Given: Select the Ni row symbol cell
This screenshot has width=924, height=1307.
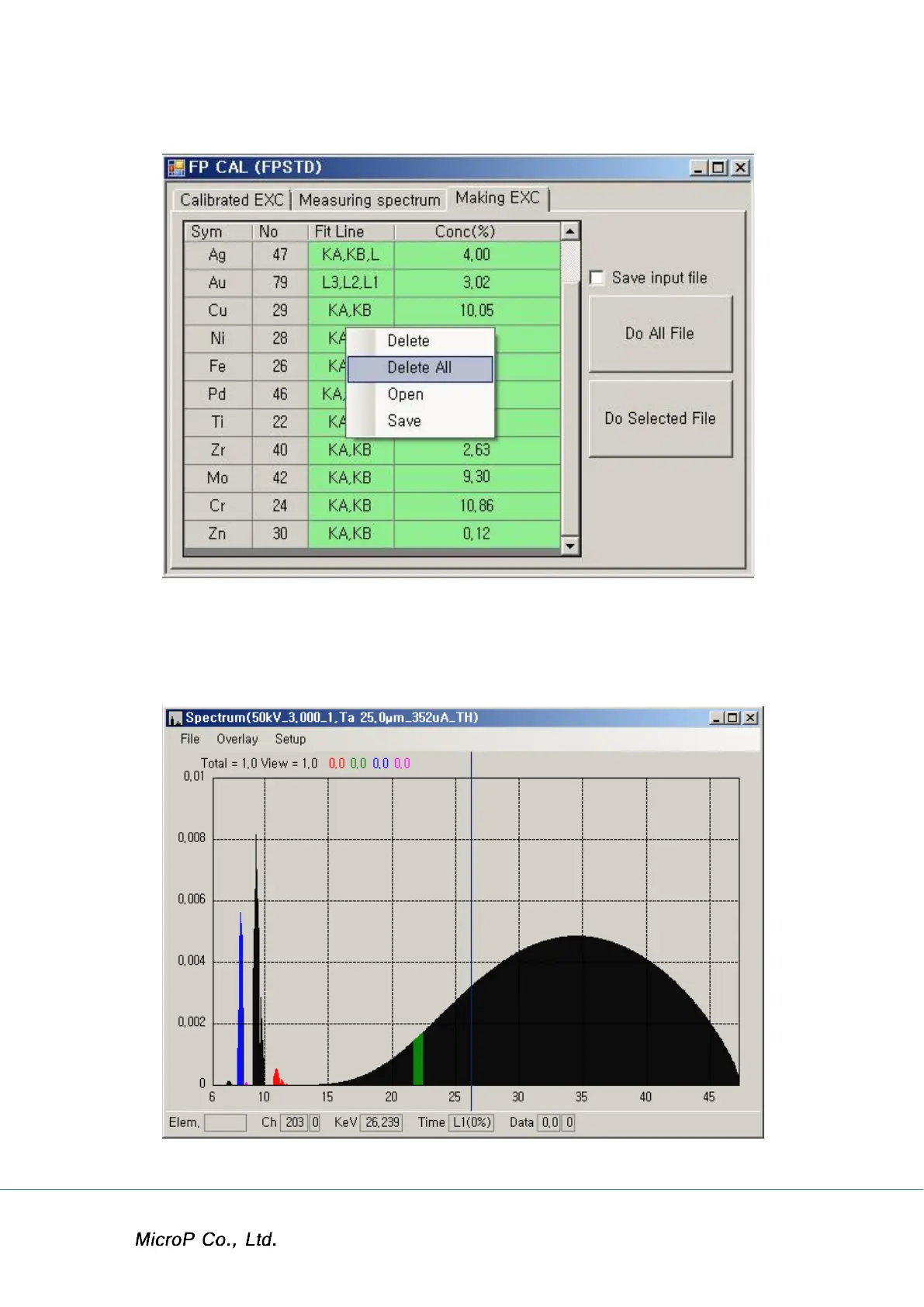Looking at the screenshot, I should pos(218,338).
